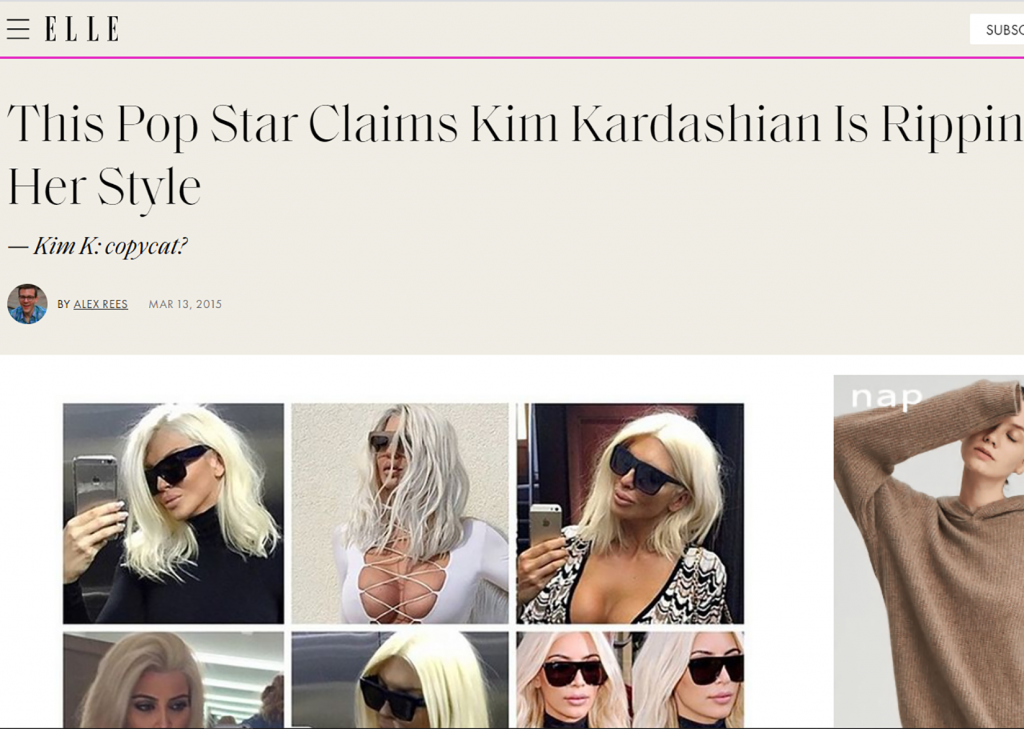Viewport: 1024px width, 729px height.
Task: Open the bottom-left collage photo
Action: (174, 680)
